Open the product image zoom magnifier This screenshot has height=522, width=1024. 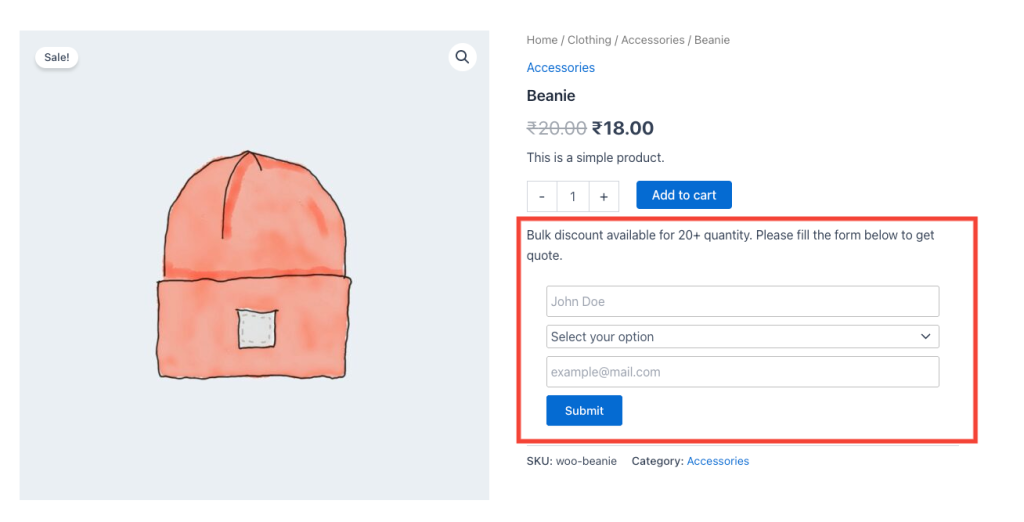pyautogui.click(x=462, y=57)
